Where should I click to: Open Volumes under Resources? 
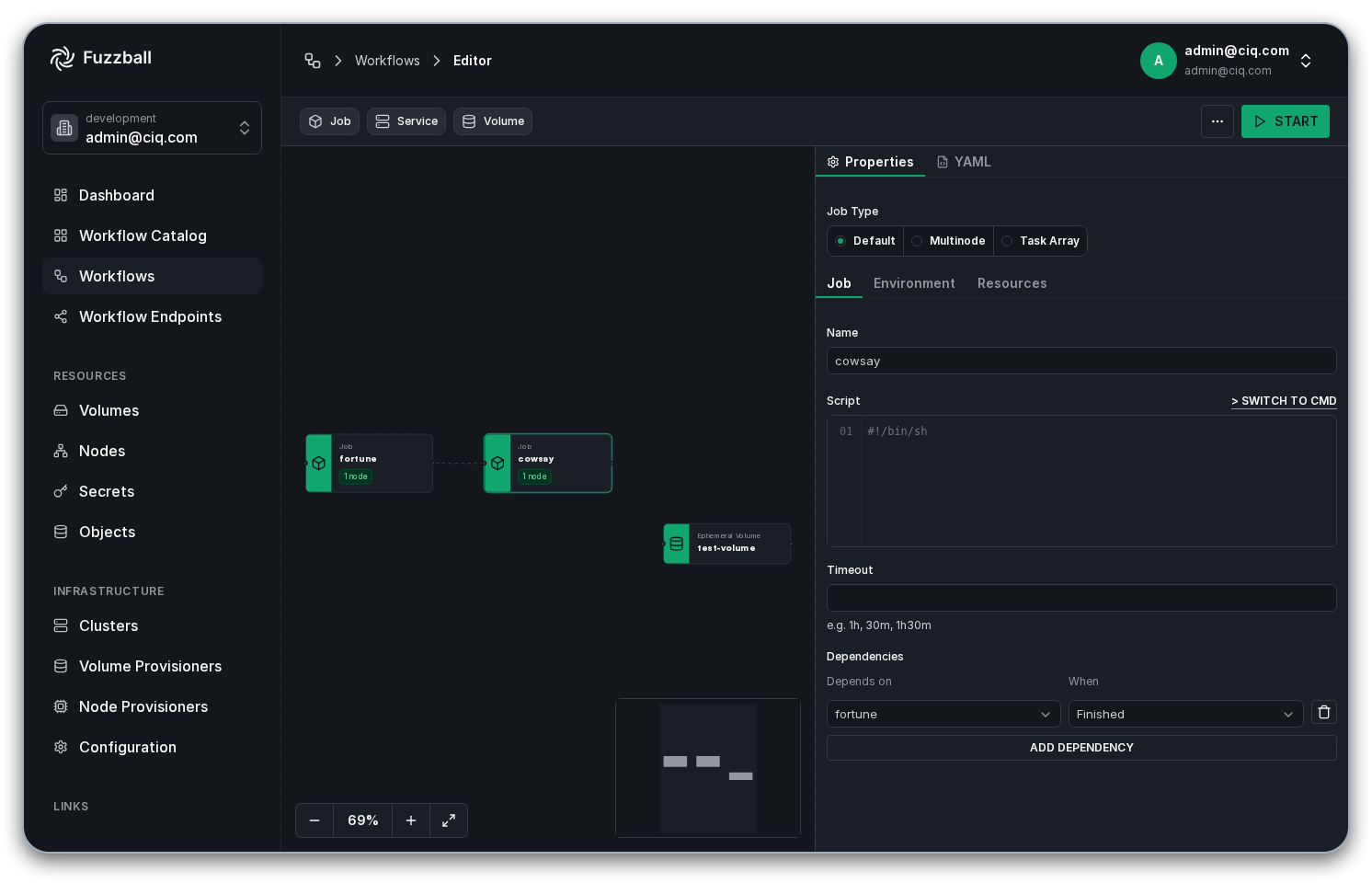pyautogui.click(x=152, y=410)
